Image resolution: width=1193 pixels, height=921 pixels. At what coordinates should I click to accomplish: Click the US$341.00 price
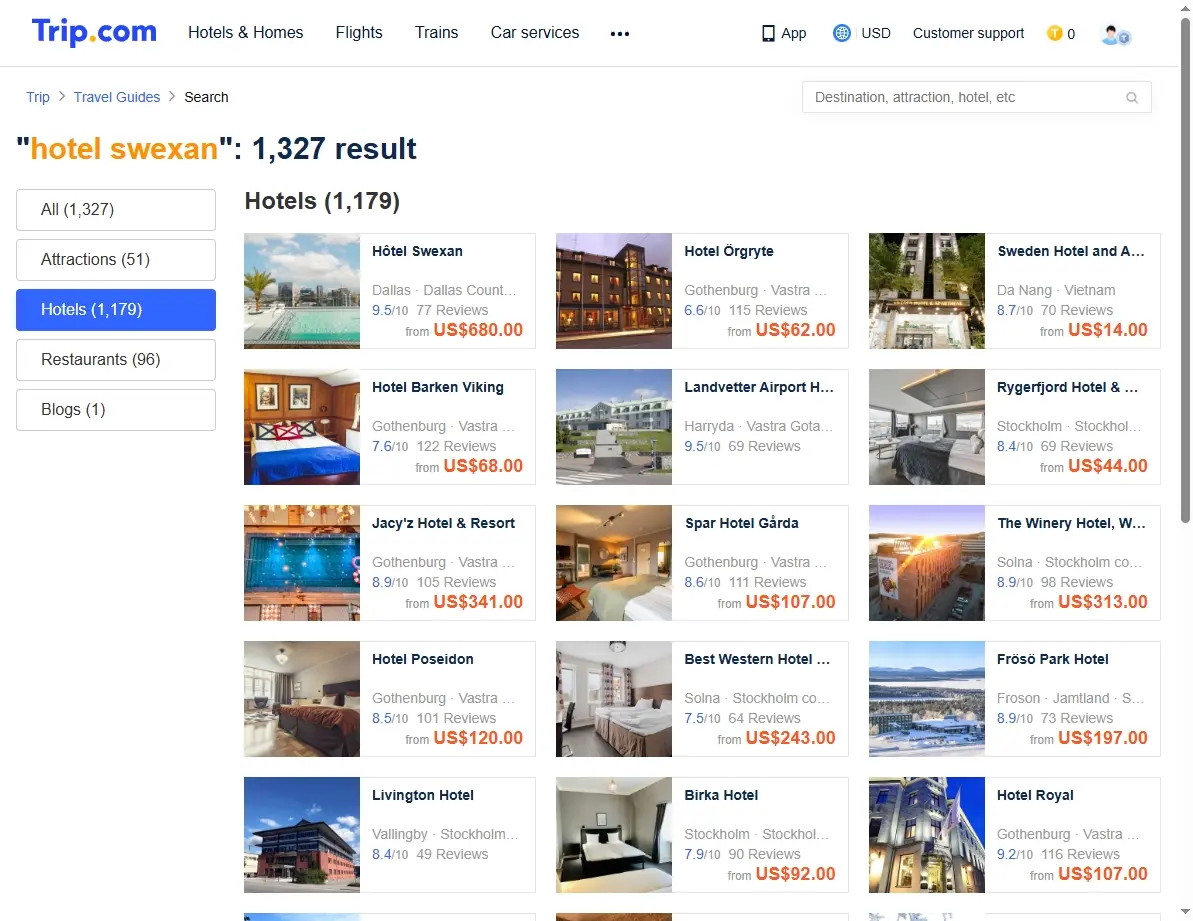tap(479, 602)
